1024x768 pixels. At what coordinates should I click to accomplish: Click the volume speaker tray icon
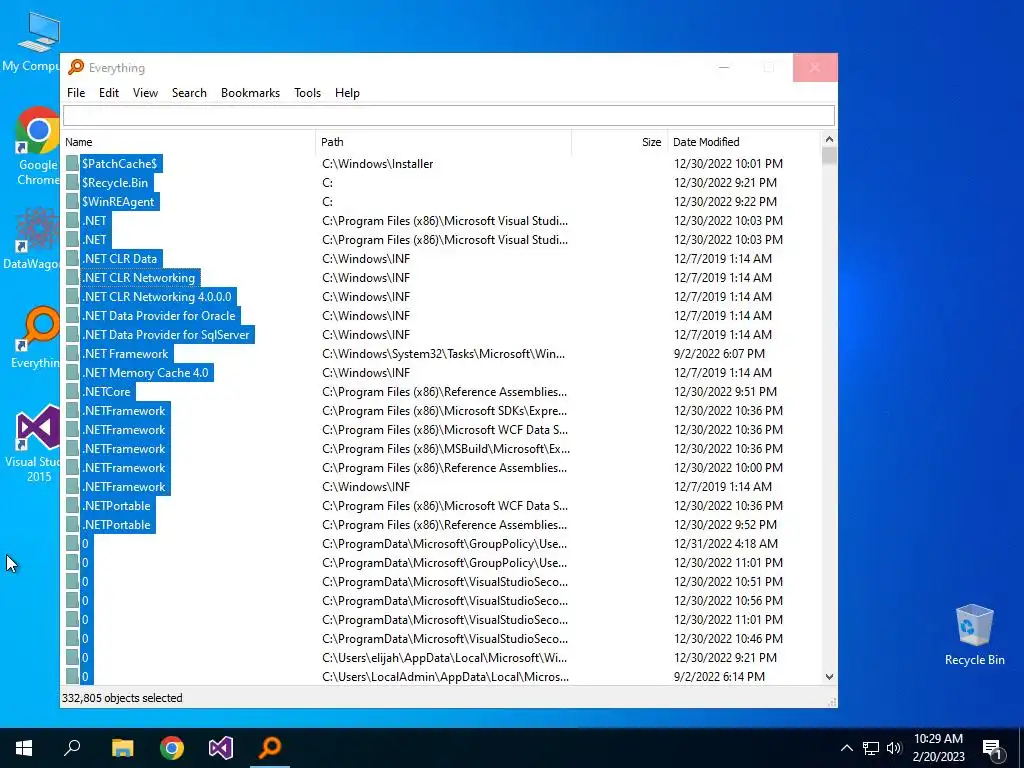point(894,748)
